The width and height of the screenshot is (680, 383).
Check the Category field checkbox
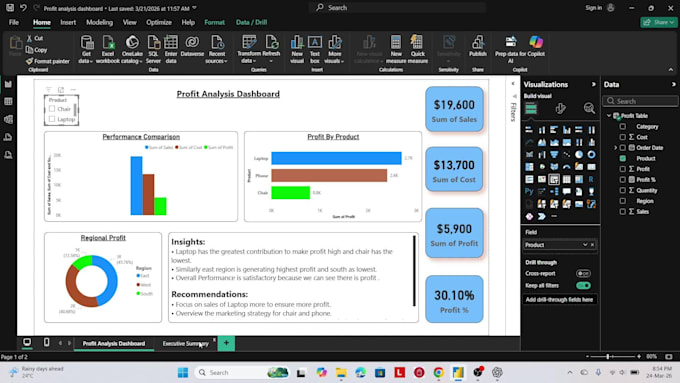click(x=623, y=127)
